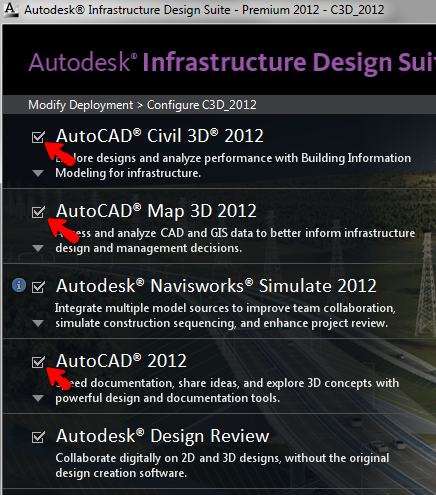Toggle the AutoCAD 2012 product checkbox
436x495 pixels.
coord(38,362)
